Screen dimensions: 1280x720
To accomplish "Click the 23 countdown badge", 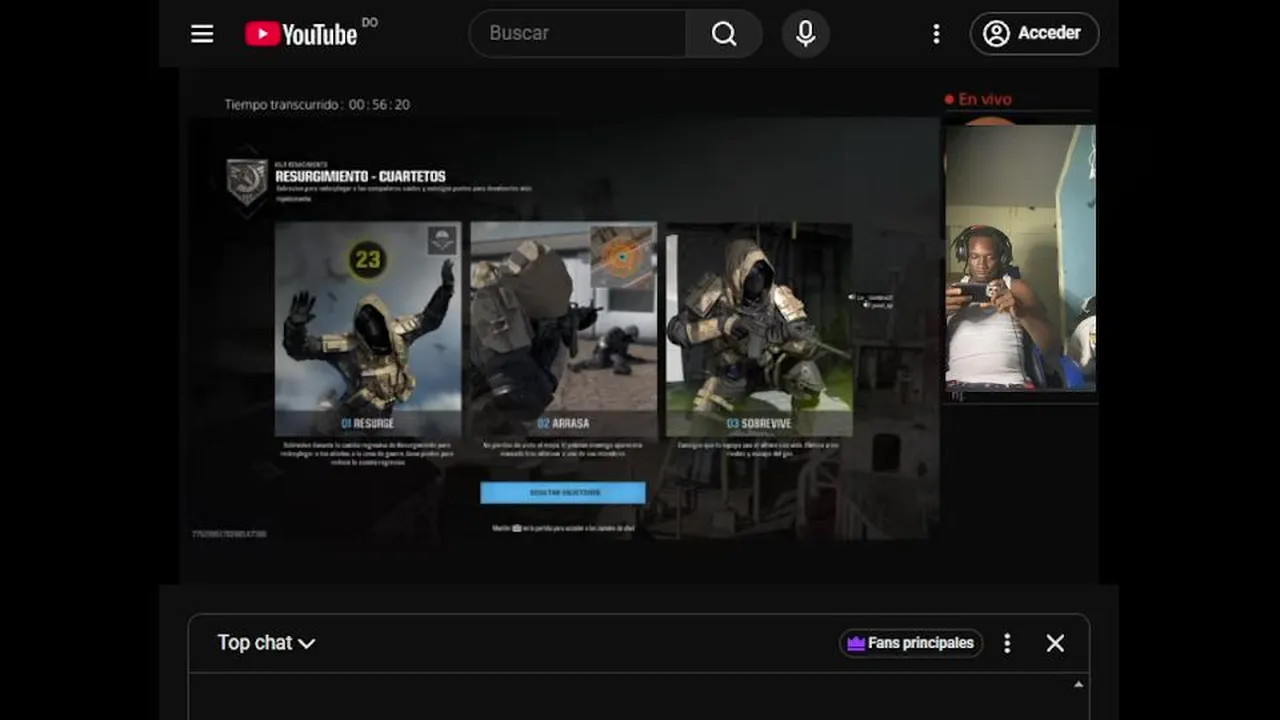I will click(367, 260).
